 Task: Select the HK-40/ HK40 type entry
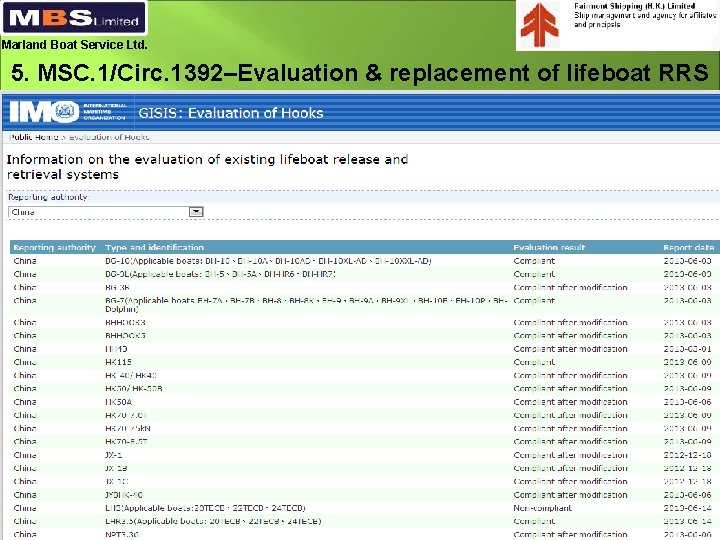(131, 376)
